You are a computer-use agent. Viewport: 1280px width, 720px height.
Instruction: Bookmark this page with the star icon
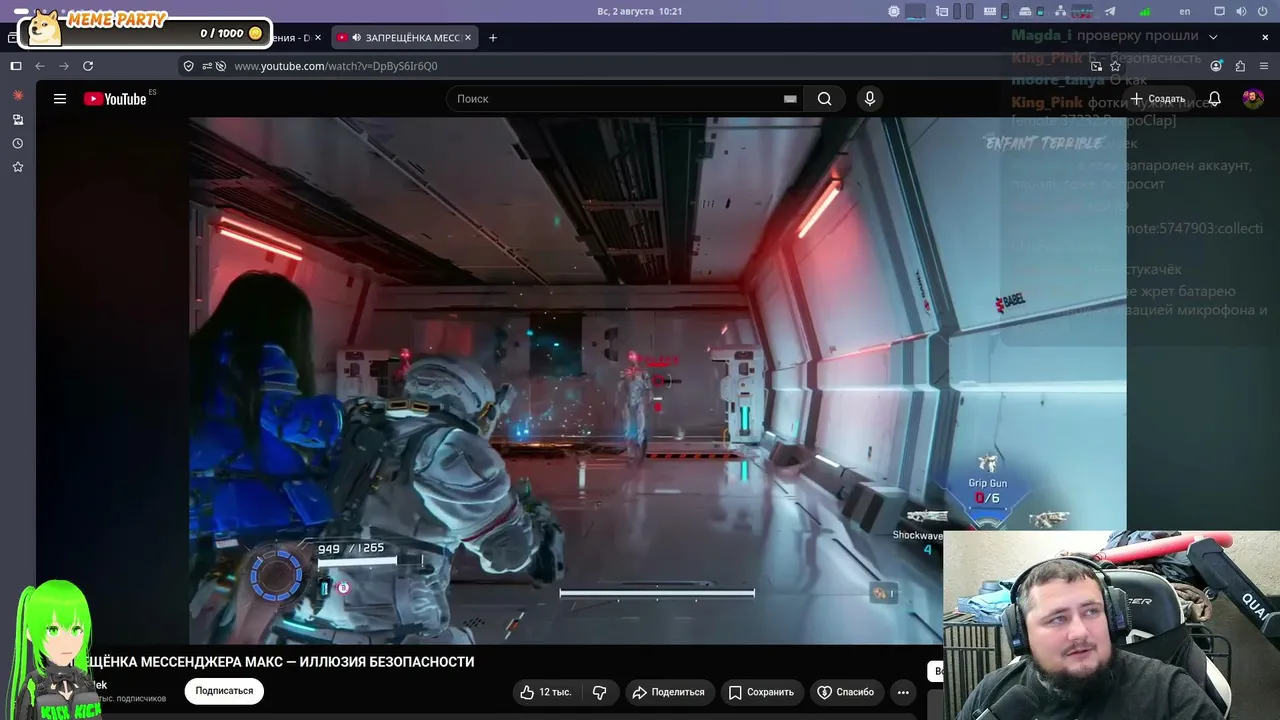(x=1115, y=66)
